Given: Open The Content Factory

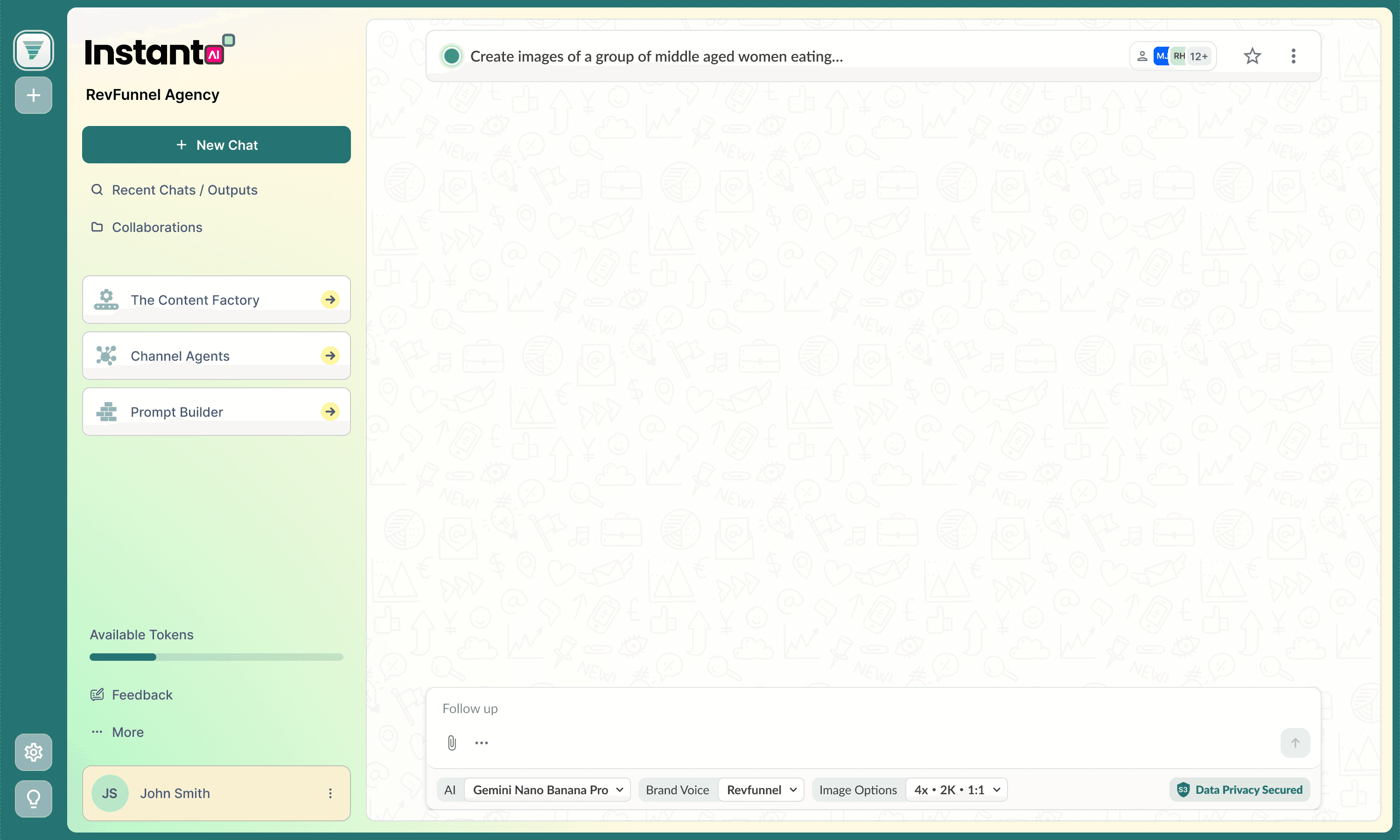Looking at the screenshot, I should (216, 300).
